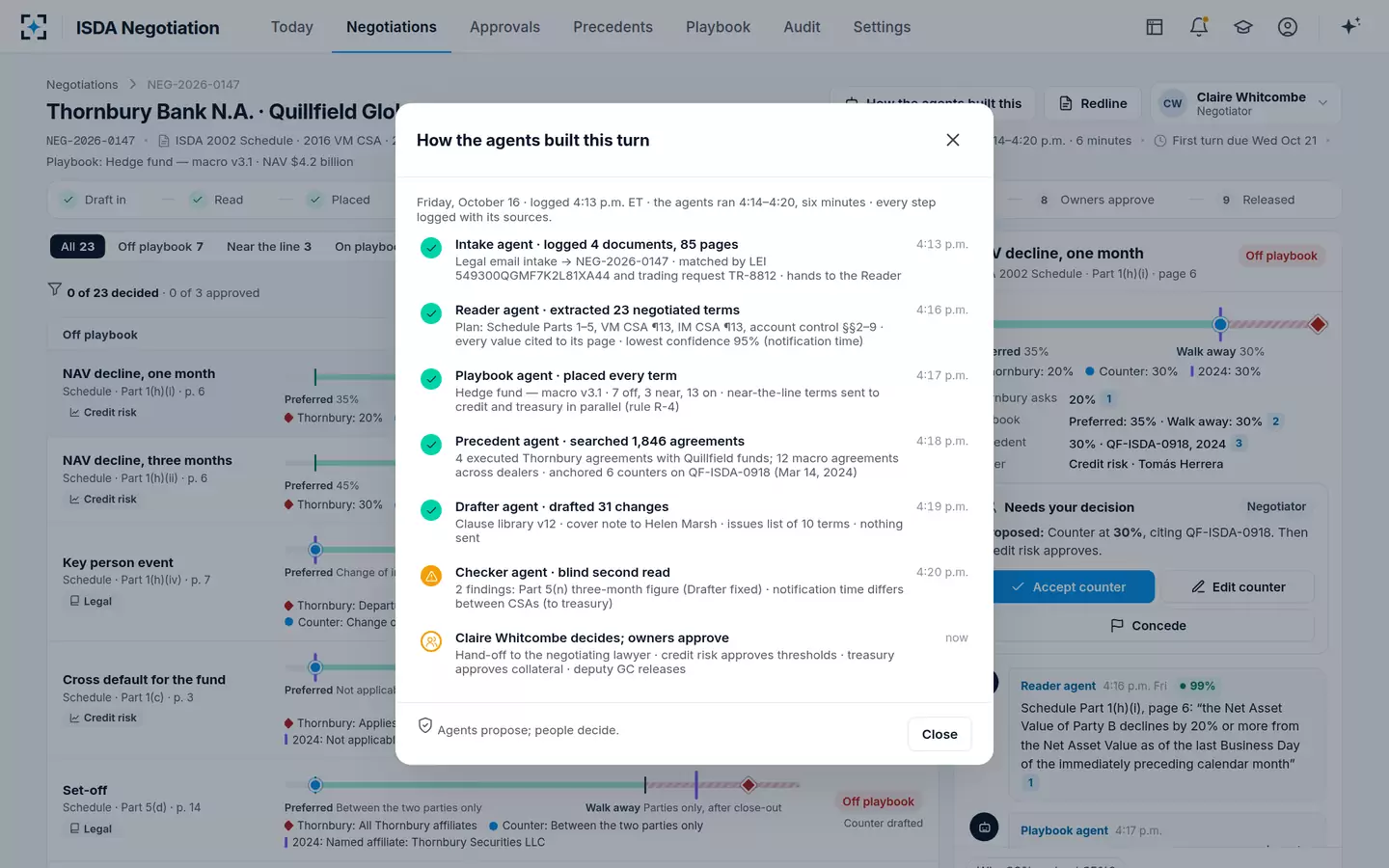This screenshot has width=1389, height=868.
Task: Open the layout panel icon in header
Action: (1155, 27)
